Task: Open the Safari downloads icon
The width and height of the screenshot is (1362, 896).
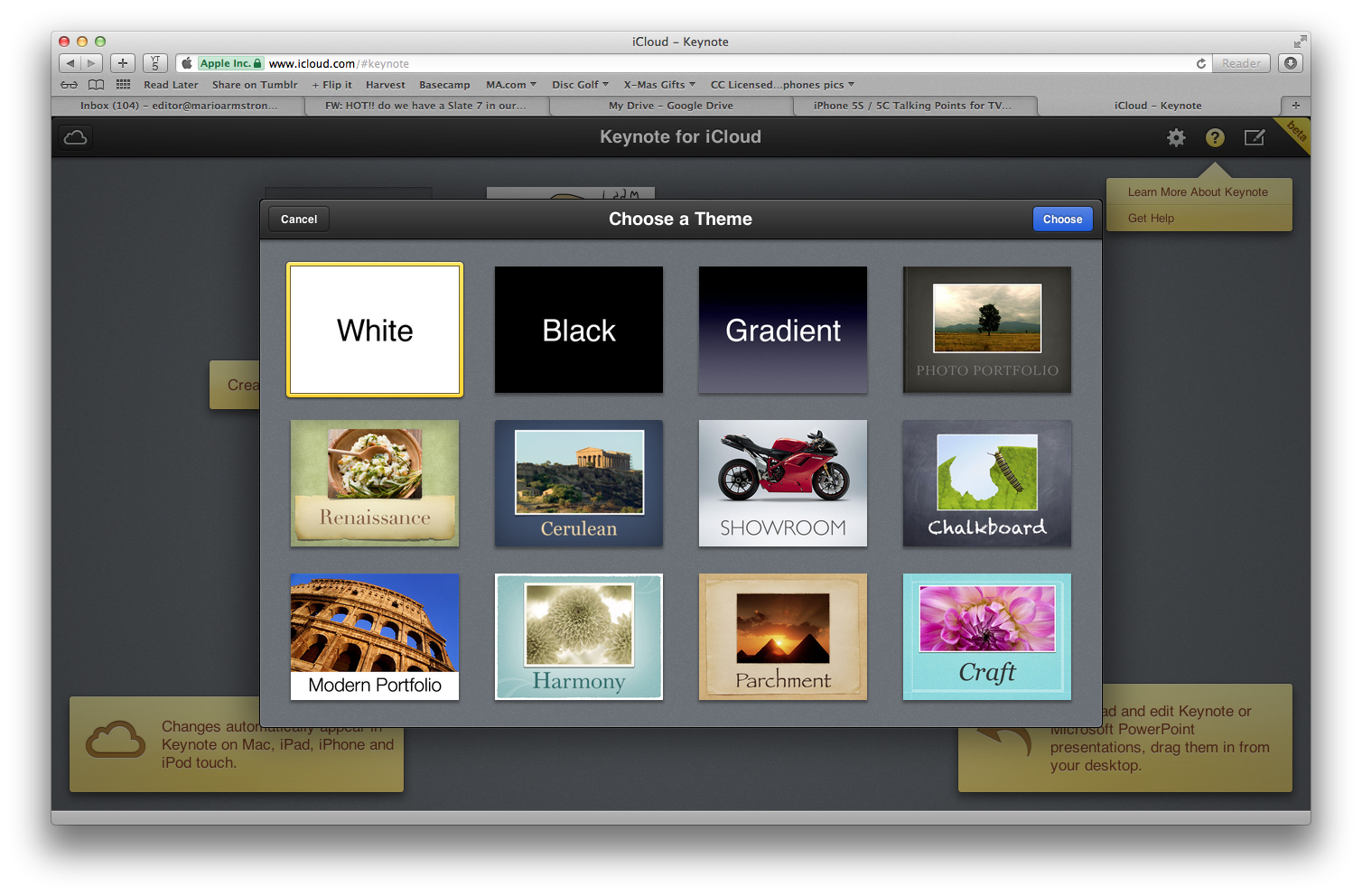Action: tap(1291, 63)
